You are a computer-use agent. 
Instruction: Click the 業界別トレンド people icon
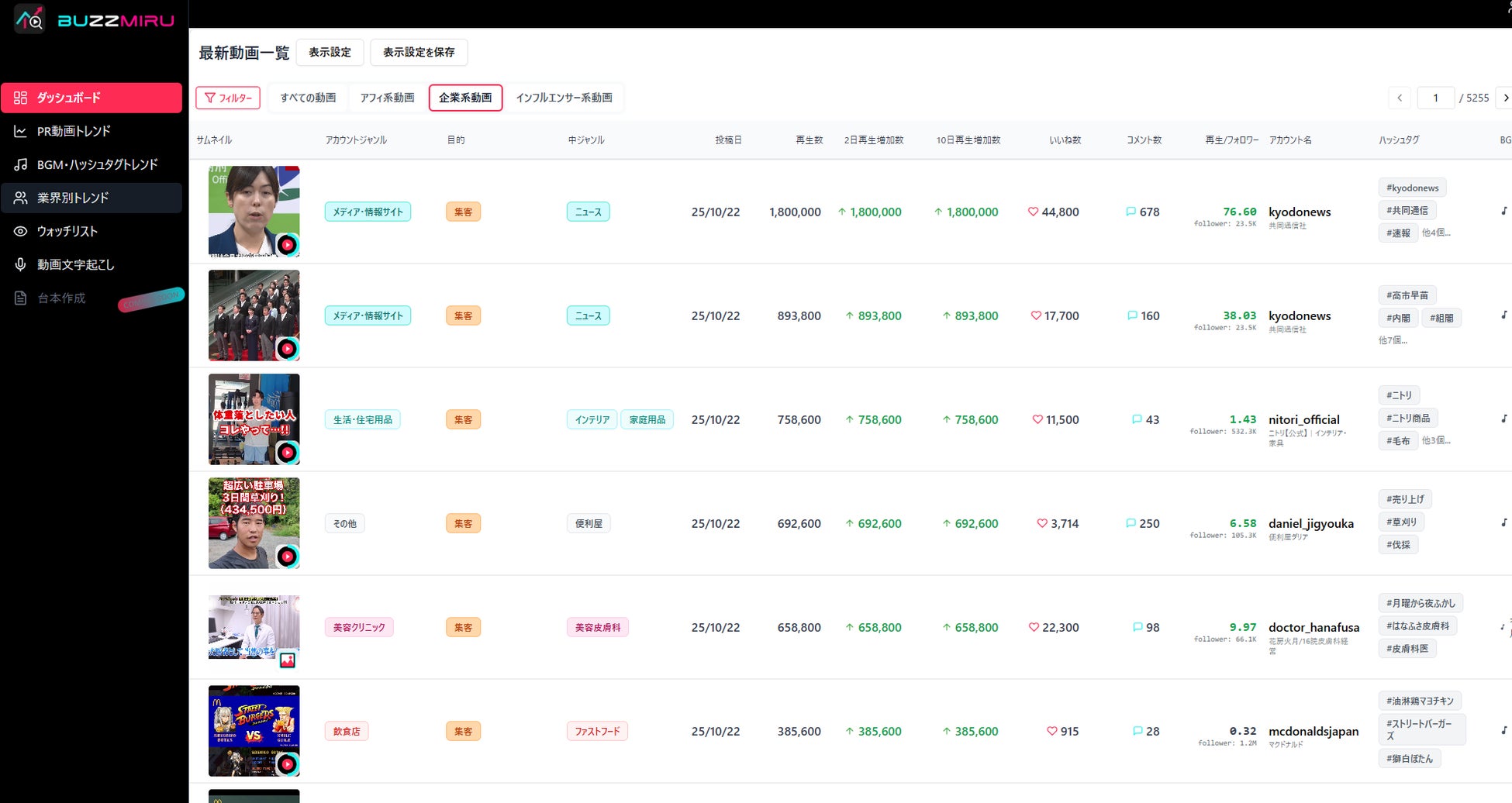click(21, 198)
